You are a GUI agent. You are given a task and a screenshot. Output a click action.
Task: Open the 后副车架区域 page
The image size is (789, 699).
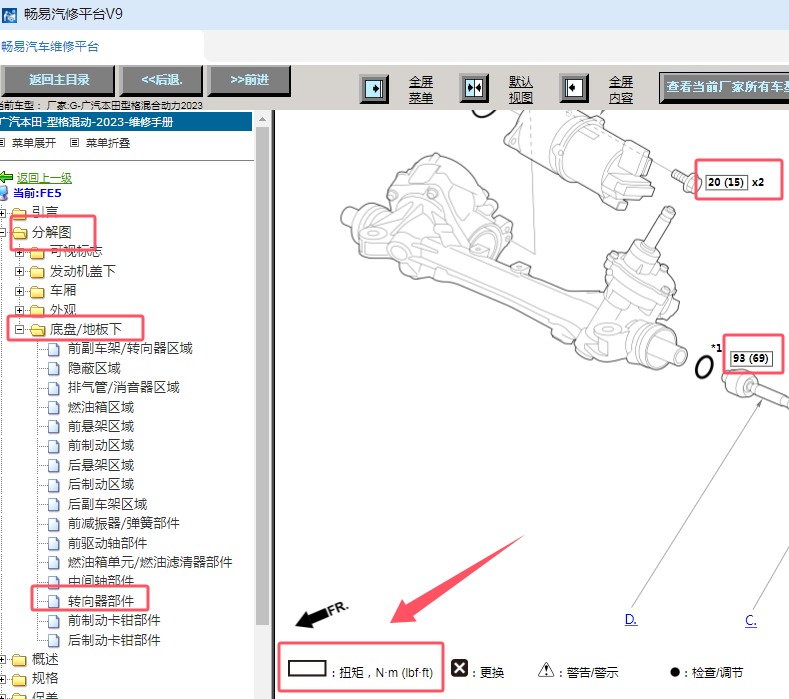(x=108, y=504)
